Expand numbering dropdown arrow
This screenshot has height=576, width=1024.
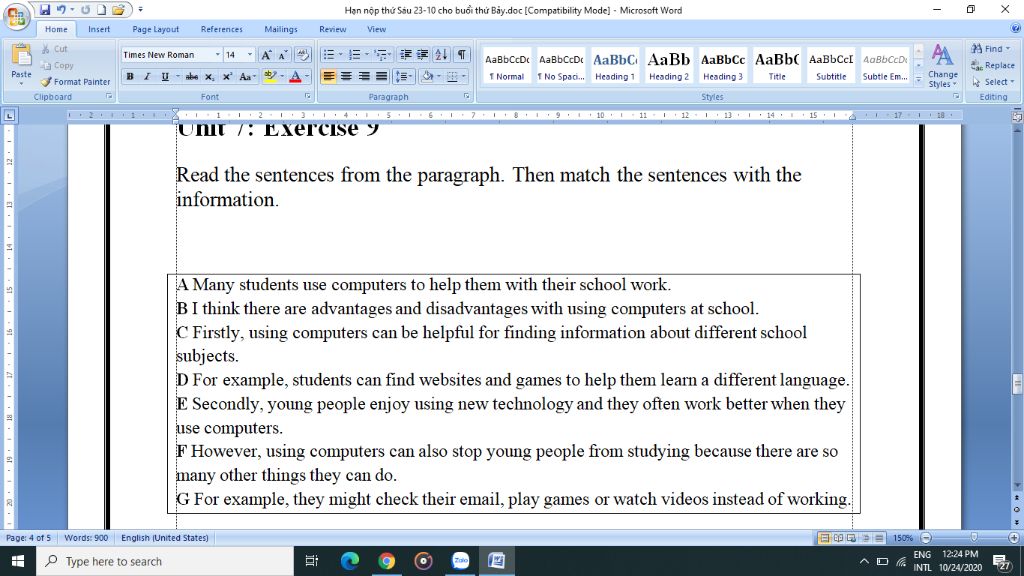366,55
